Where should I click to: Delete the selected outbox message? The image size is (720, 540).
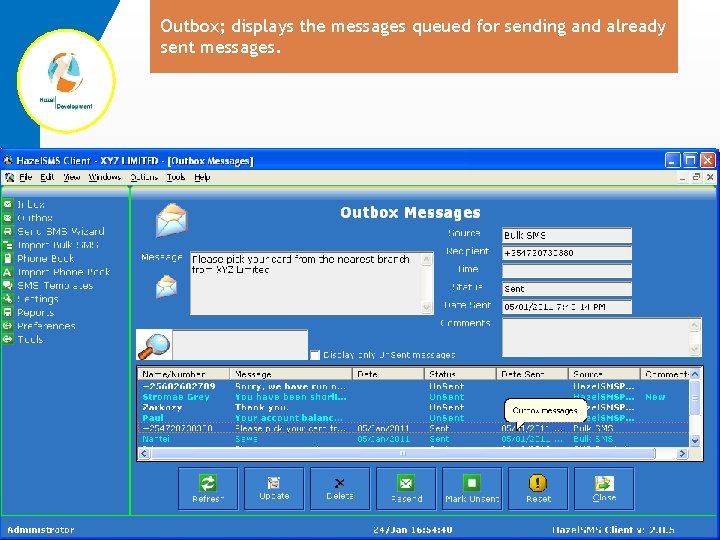[340, 489]
